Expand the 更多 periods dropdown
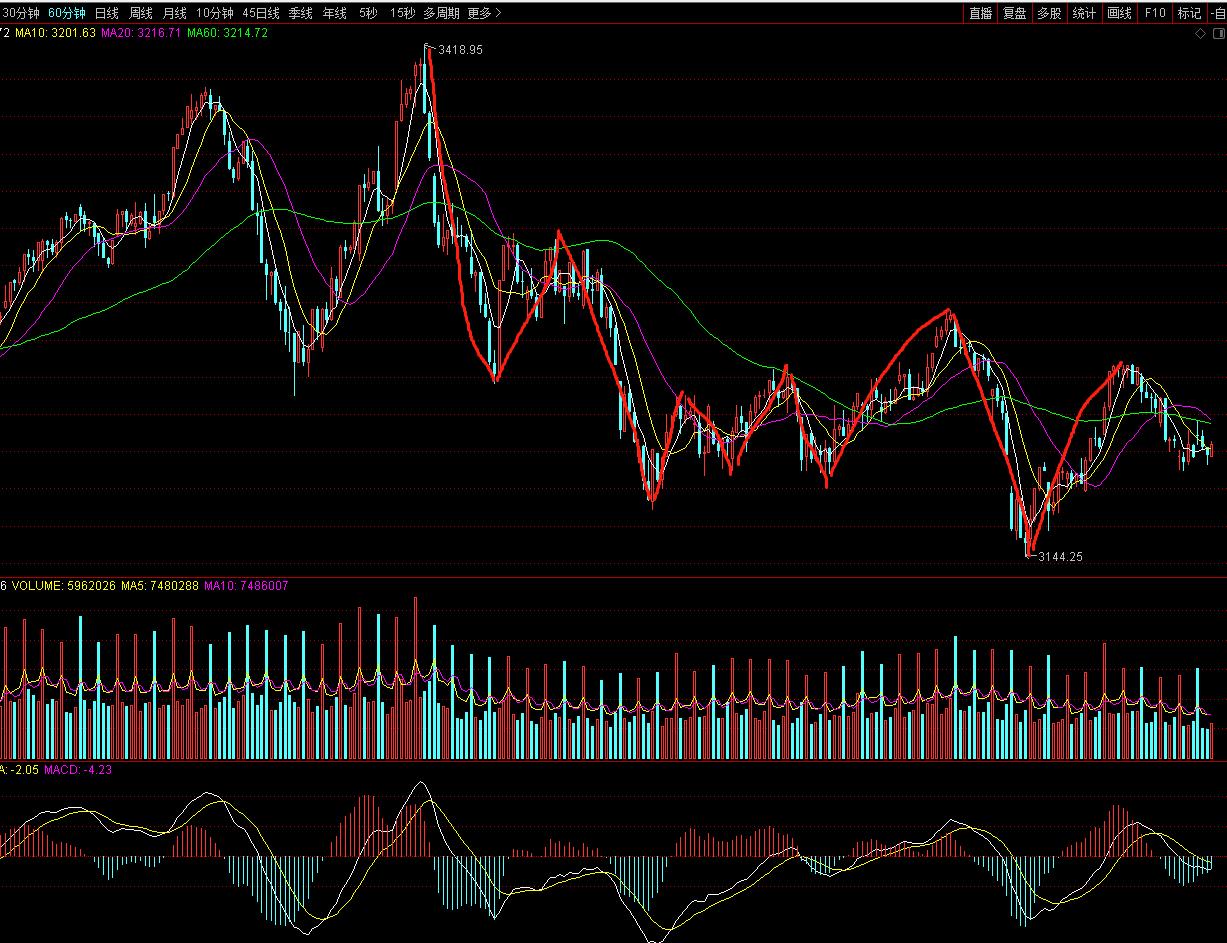 [485, 13]
